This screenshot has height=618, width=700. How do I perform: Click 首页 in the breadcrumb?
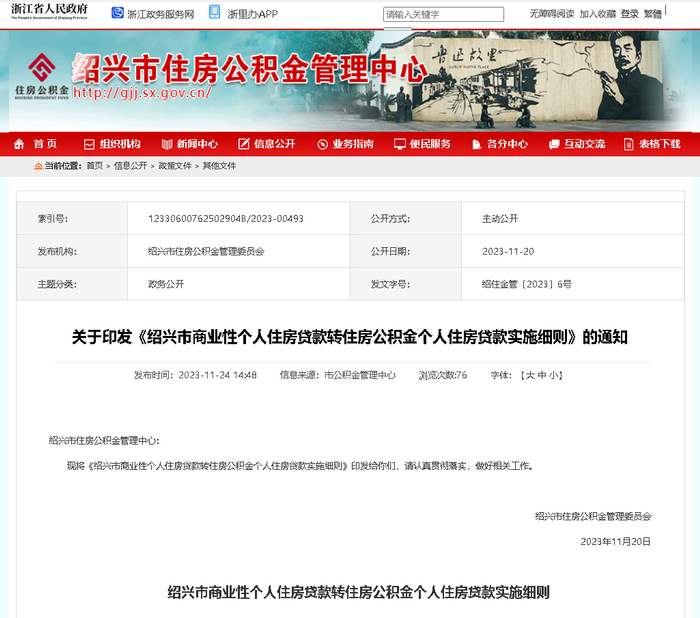point(95,166)
